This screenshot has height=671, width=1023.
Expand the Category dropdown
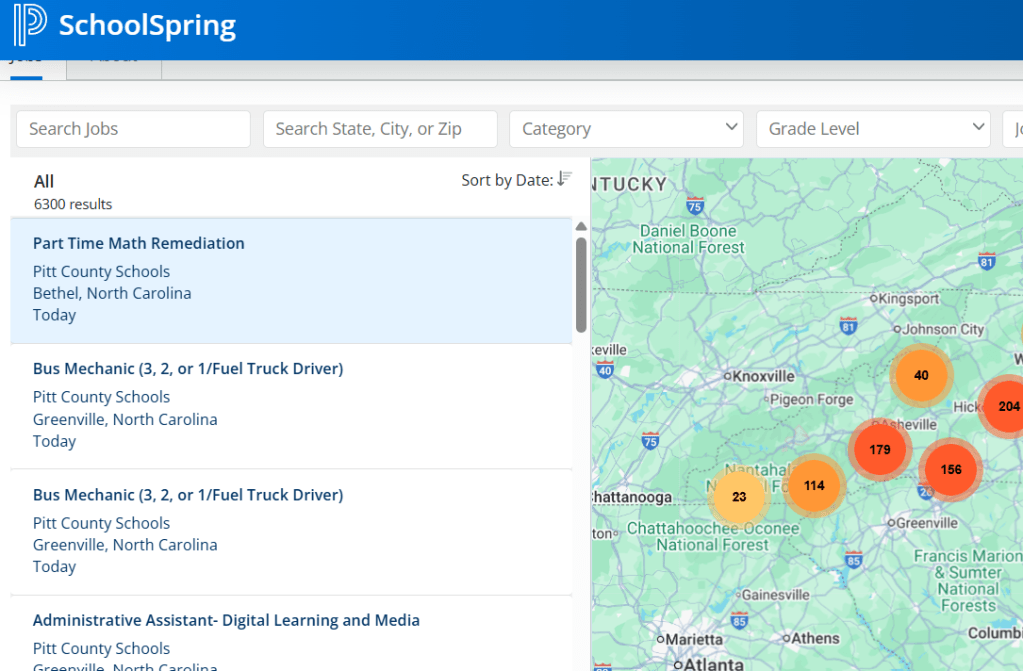point(626,129)
